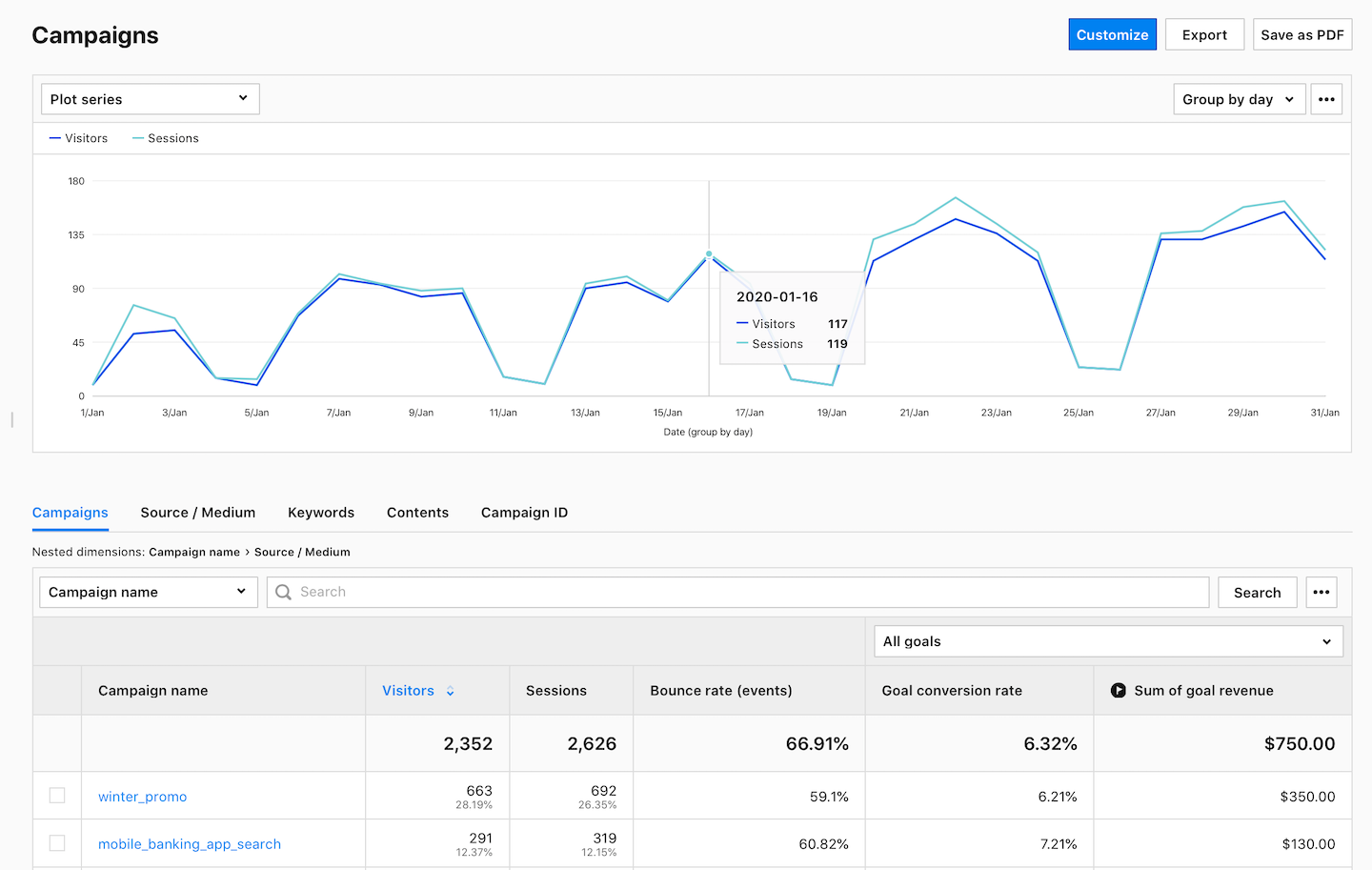Click the Campaign name nested dimension text

click(x=194, y=552)
